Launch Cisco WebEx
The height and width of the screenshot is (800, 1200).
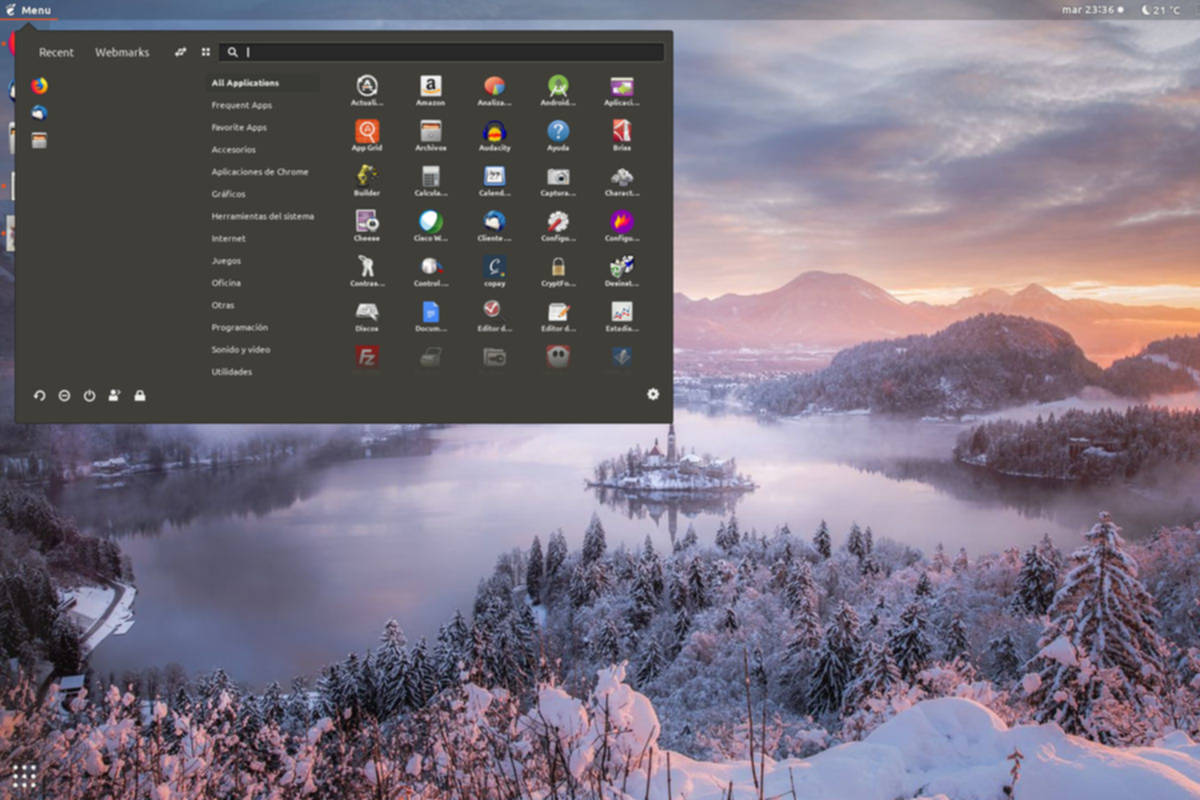point(430,222)
